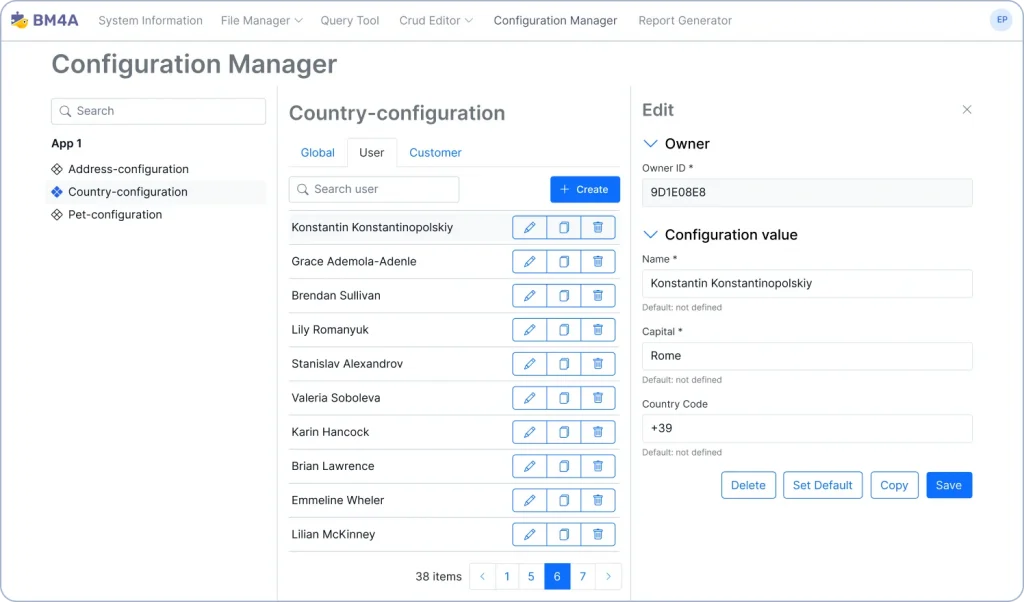The height and width of the screenshot is (602, 1024).
Task: Edit the Emmeline Wheler entry
Action: 529,500
